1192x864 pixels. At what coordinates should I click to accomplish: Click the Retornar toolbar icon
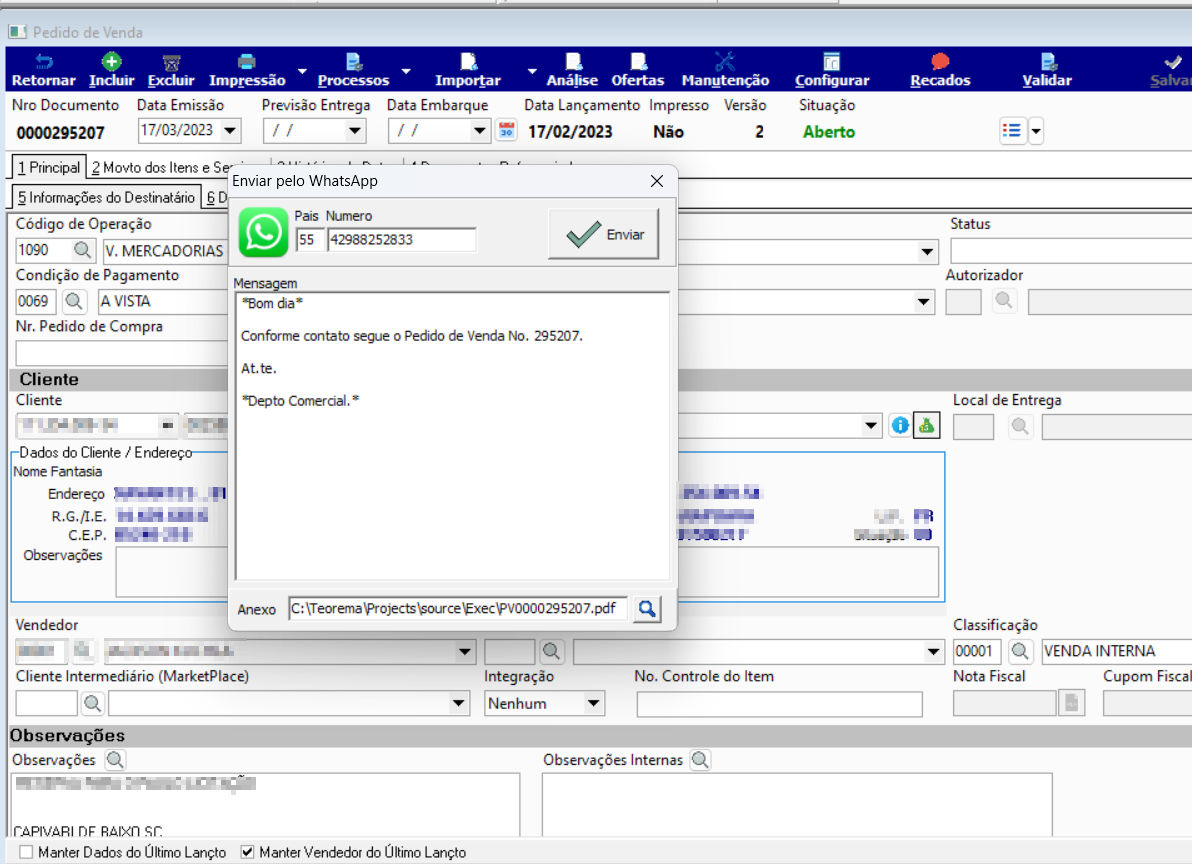coord(44,62)
